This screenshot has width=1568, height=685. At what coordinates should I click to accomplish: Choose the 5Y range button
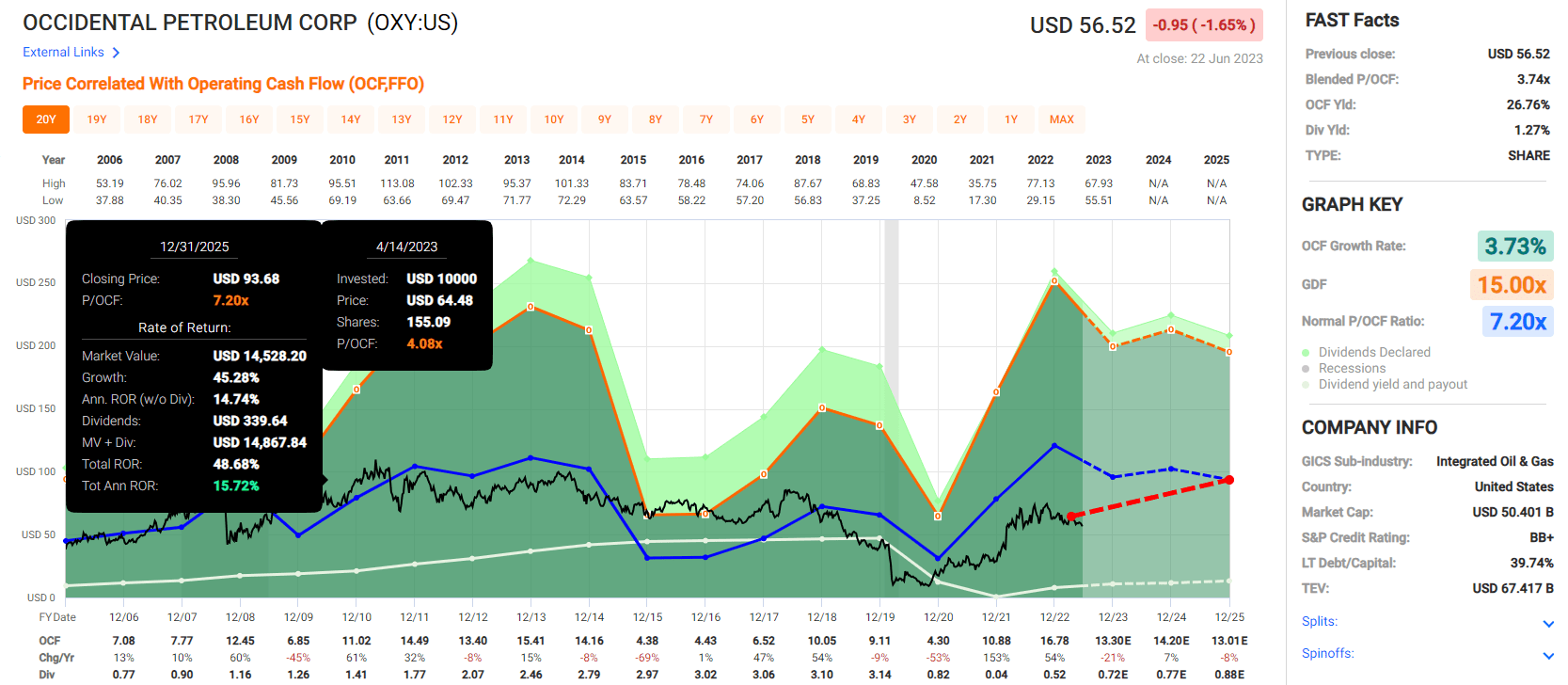point(808,119)
